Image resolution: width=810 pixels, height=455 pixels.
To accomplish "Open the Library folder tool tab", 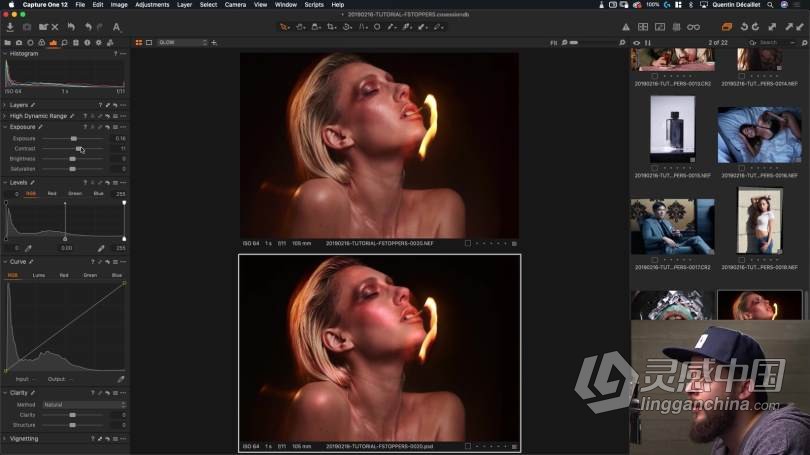I will coord(8,43).
